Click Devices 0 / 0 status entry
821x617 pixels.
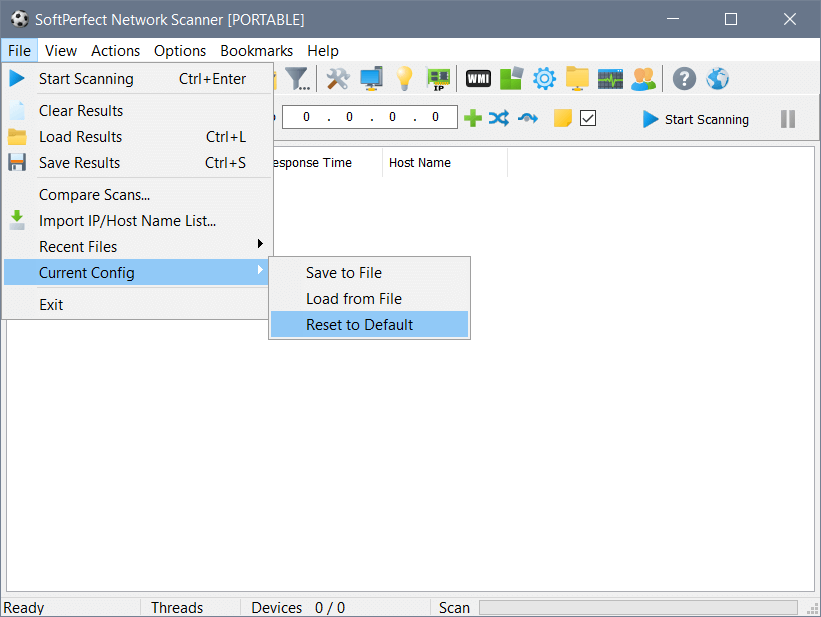298,608
